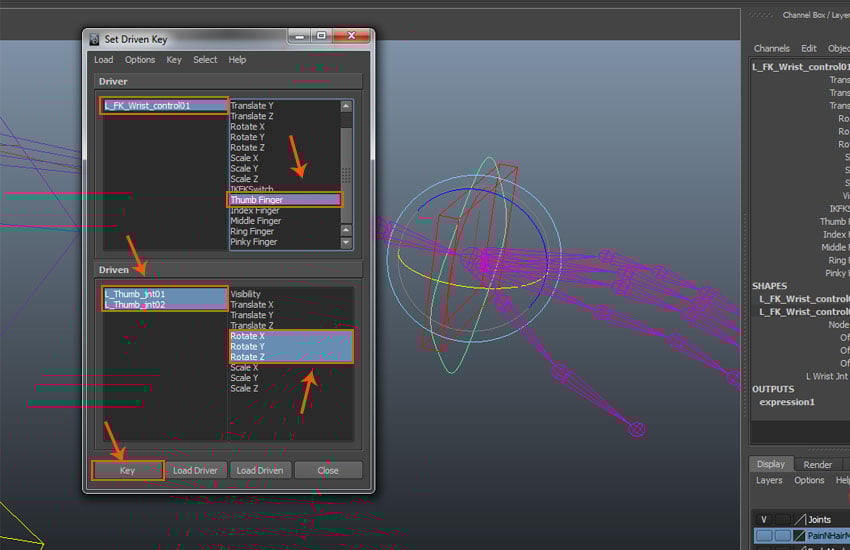Select Index Finger attribute in Driver list
850x550 pixels.
(x=255, y=210)
